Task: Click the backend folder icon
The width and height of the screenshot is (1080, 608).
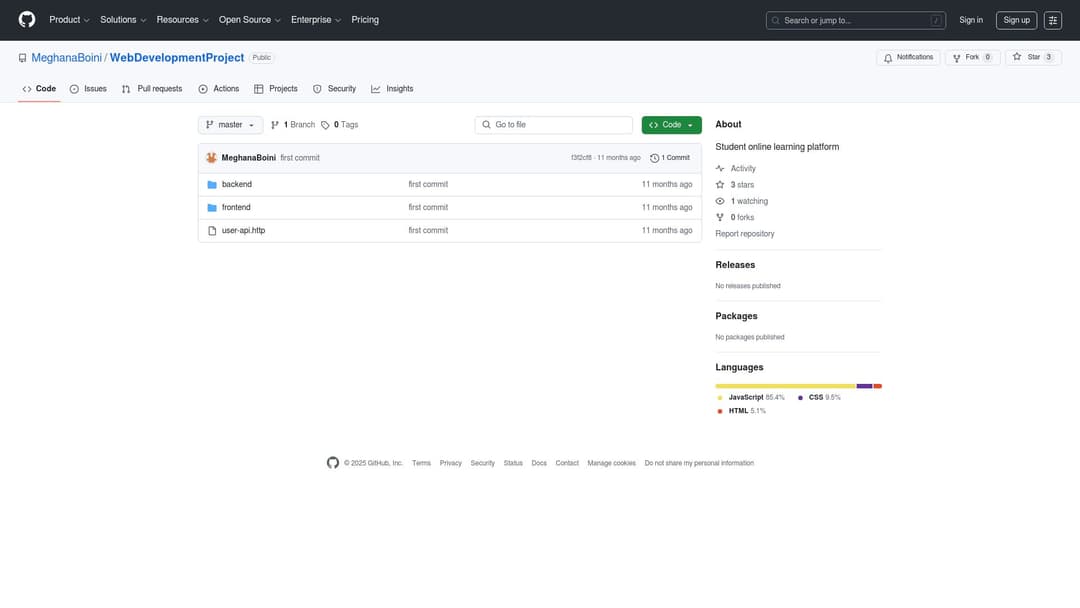Action: pyautogui.click(x=212, y=185)
